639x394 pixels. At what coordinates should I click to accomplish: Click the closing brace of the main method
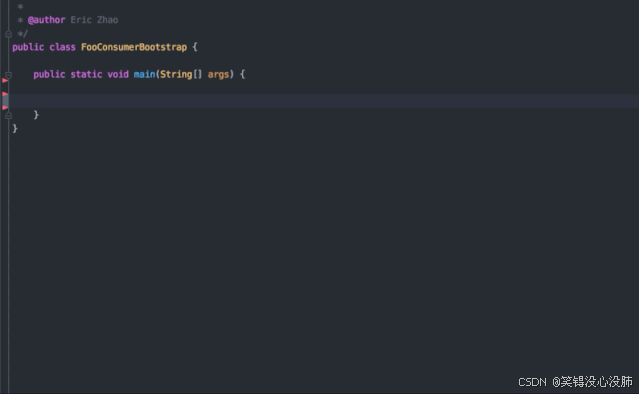tap(36, 115)
